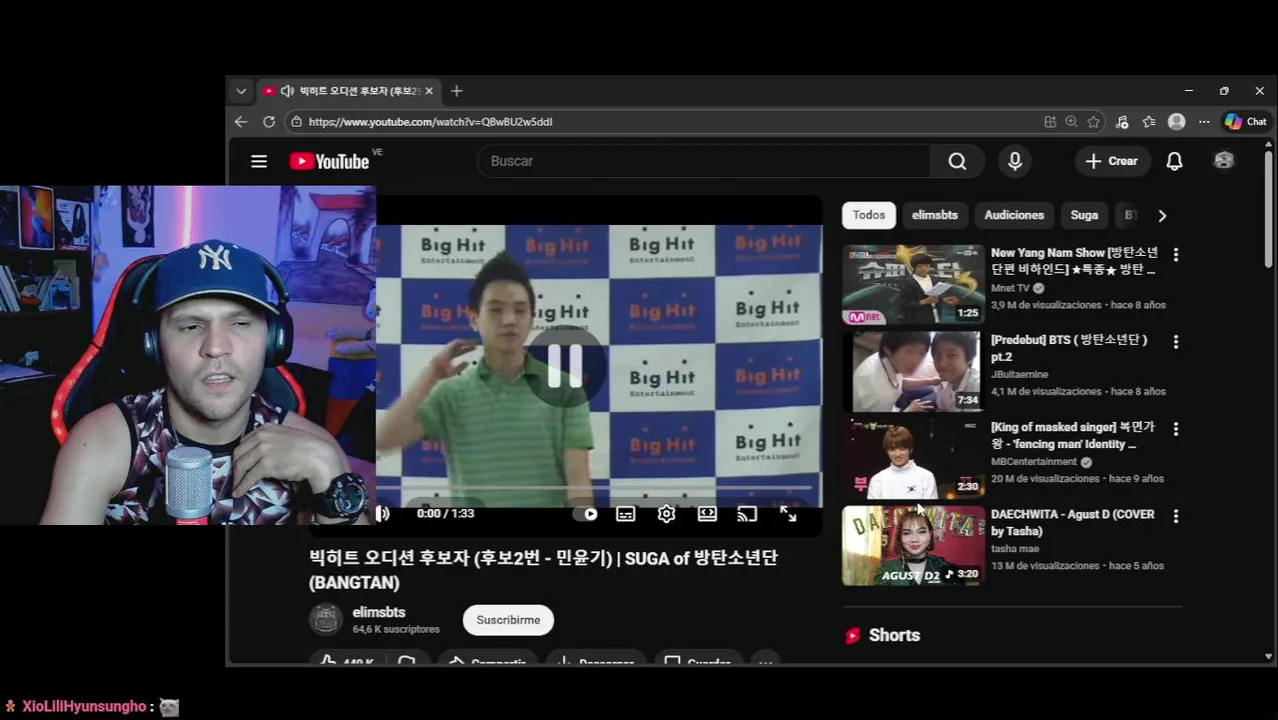The height and width of the screenshot is (720, 1278).
Task: Open the notifications bell
Action: (1174, 161)
